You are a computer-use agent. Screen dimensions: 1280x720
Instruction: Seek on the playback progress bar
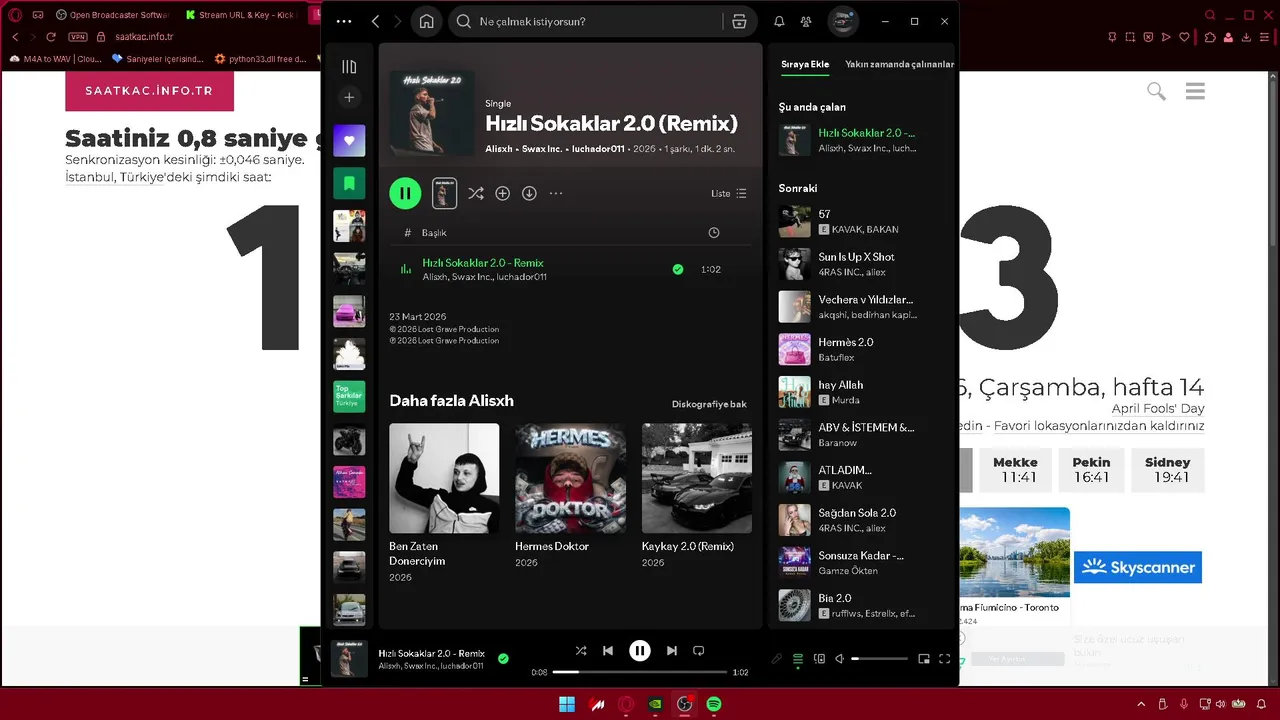coord(640,672)
